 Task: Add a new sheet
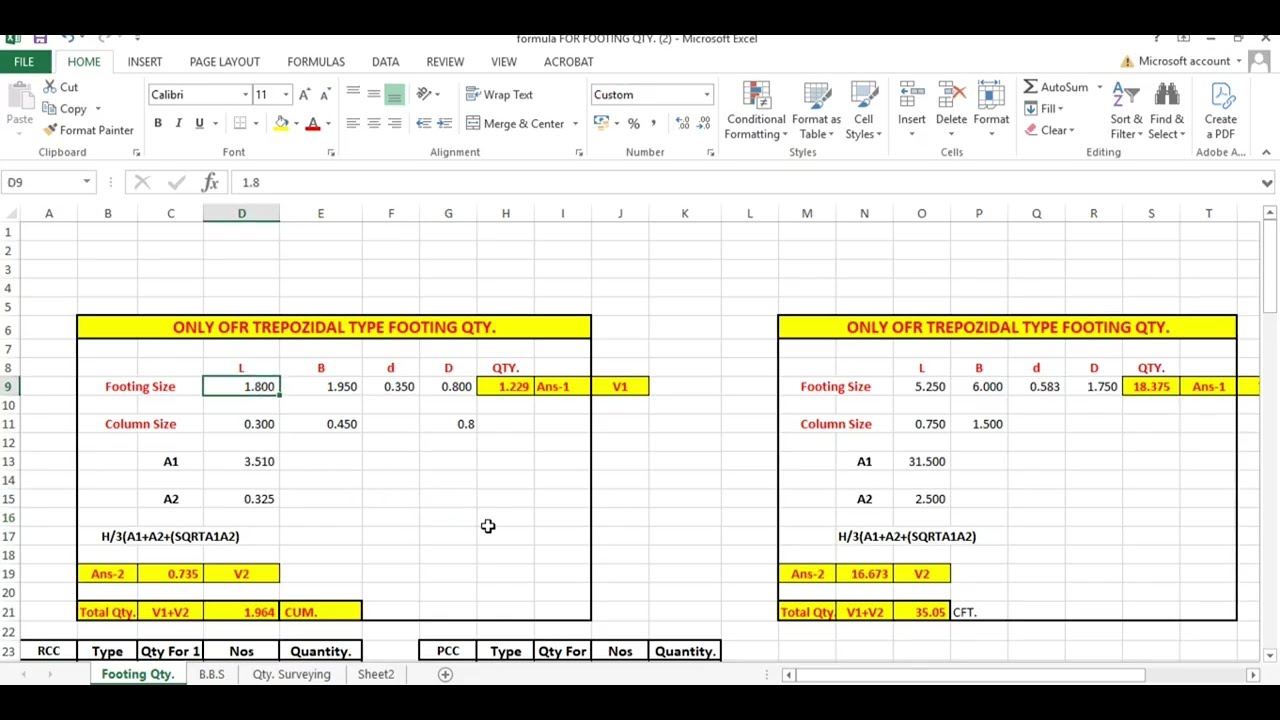[x=445, y=674]
